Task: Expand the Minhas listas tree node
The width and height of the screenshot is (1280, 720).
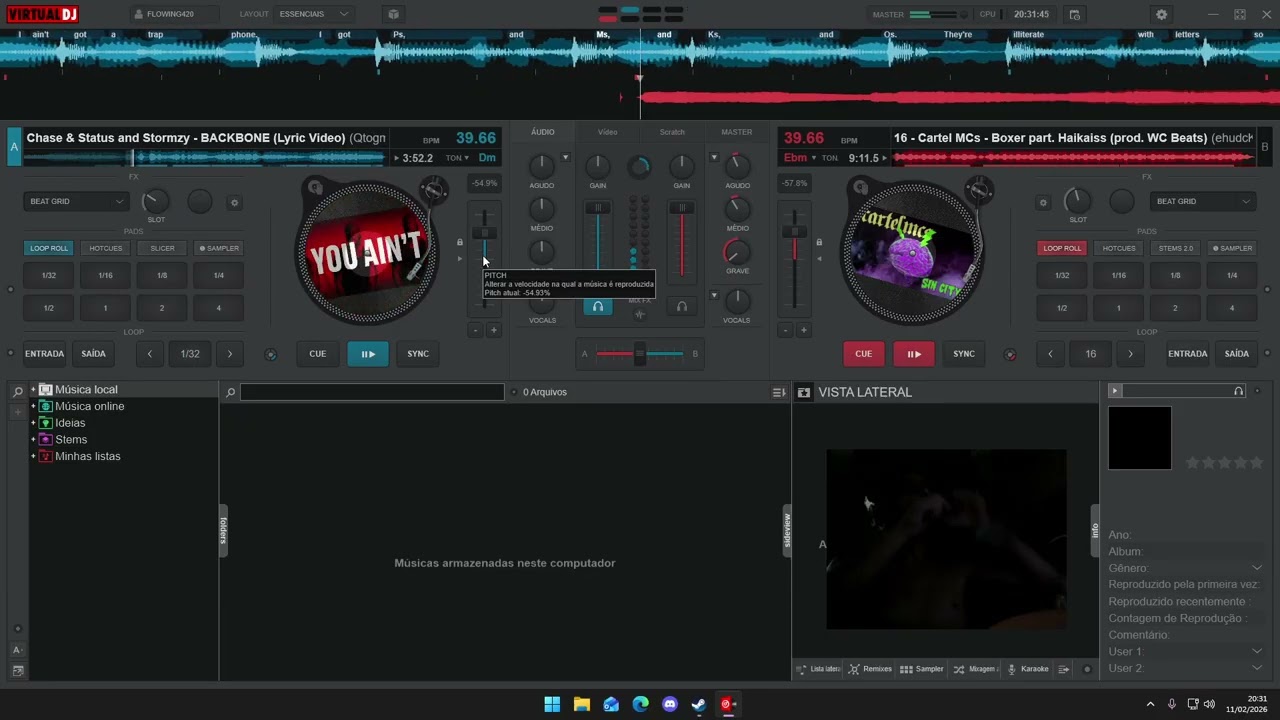Action: (33, 457)
